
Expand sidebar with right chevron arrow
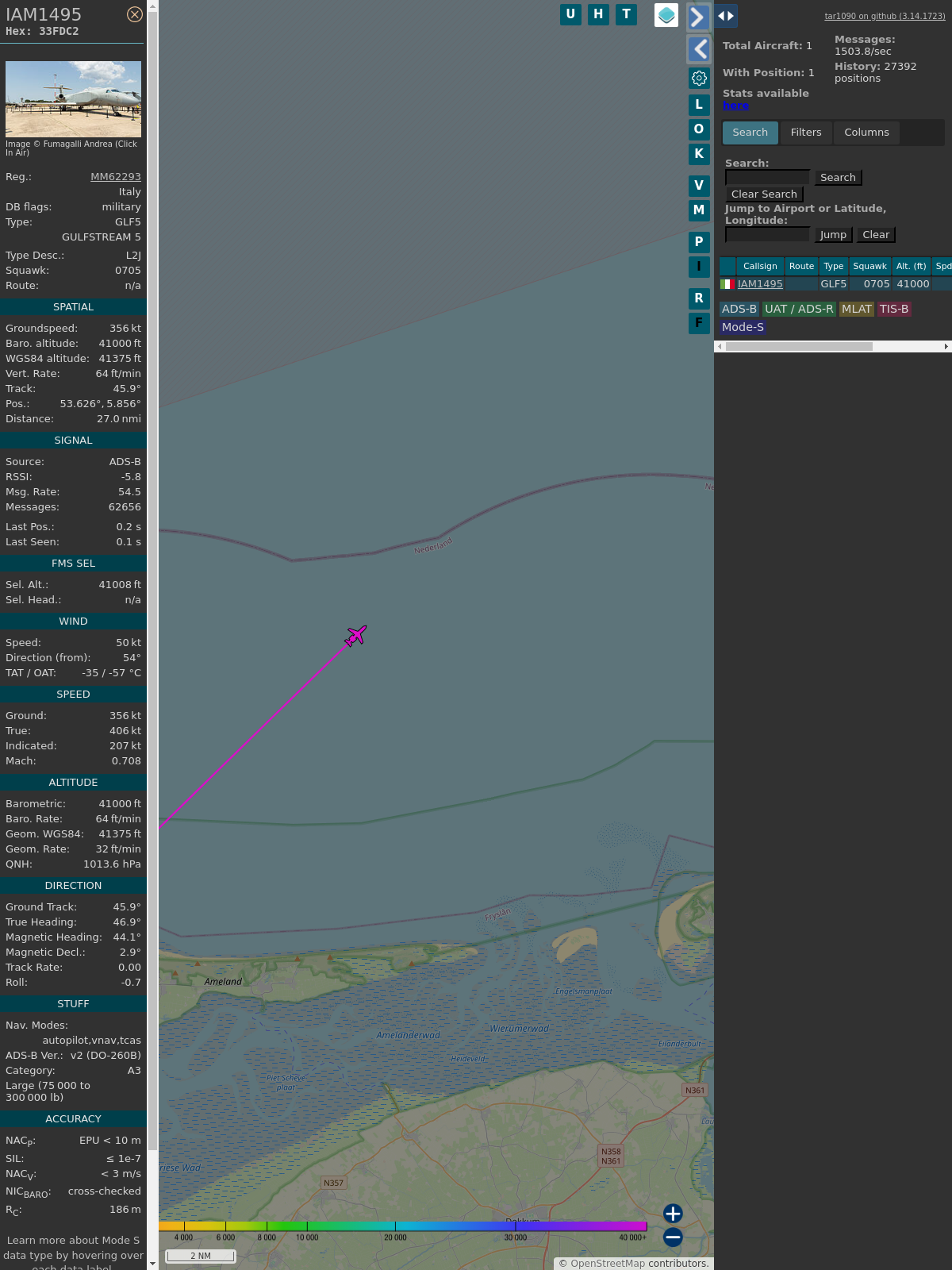[698, 17]
